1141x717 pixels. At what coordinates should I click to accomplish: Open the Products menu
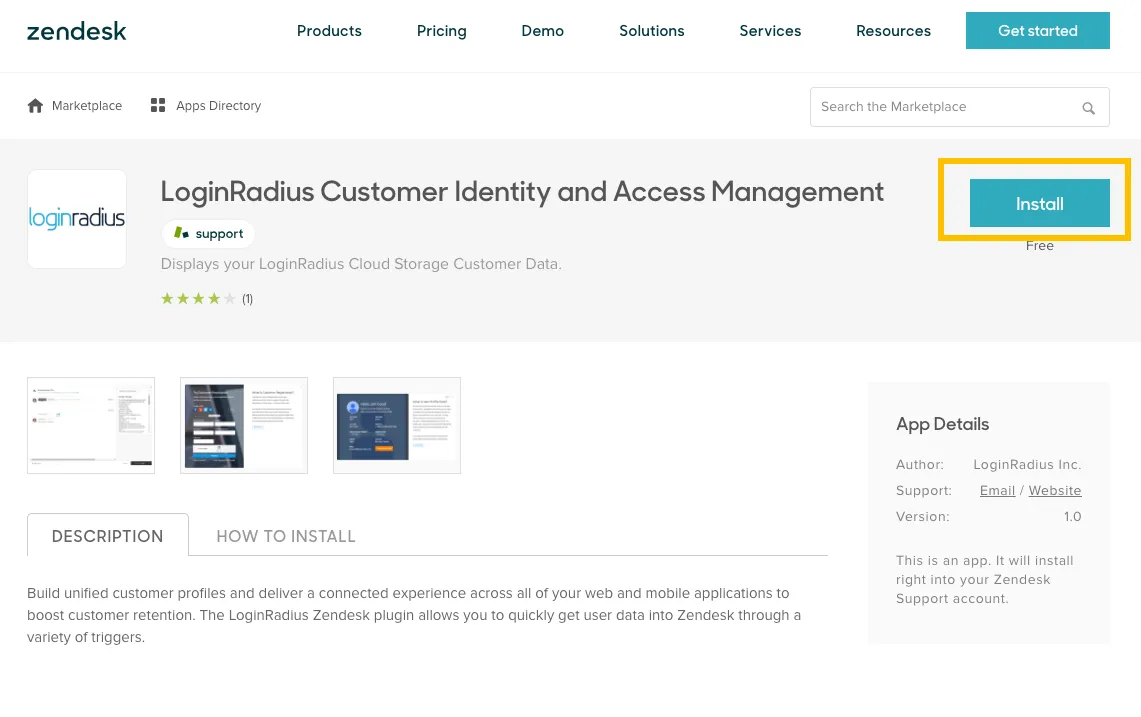click(329, 31)
